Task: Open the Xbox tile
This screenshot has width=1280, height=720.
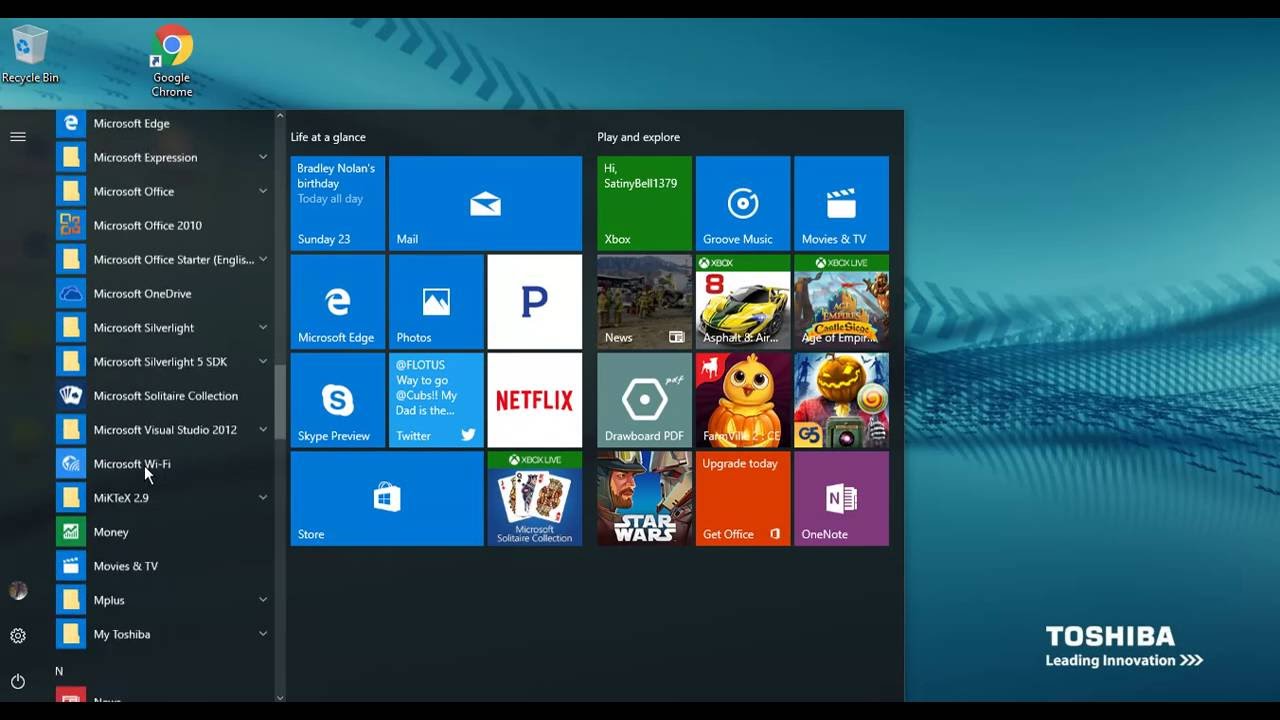Action: 644,203
